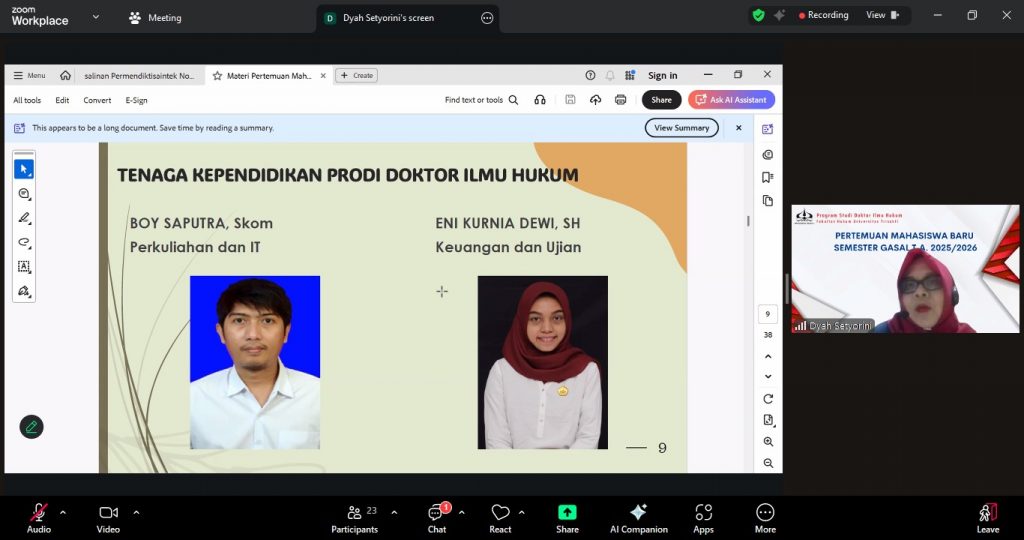Open the Zoom Apps panel

click(x=703, y=517)
